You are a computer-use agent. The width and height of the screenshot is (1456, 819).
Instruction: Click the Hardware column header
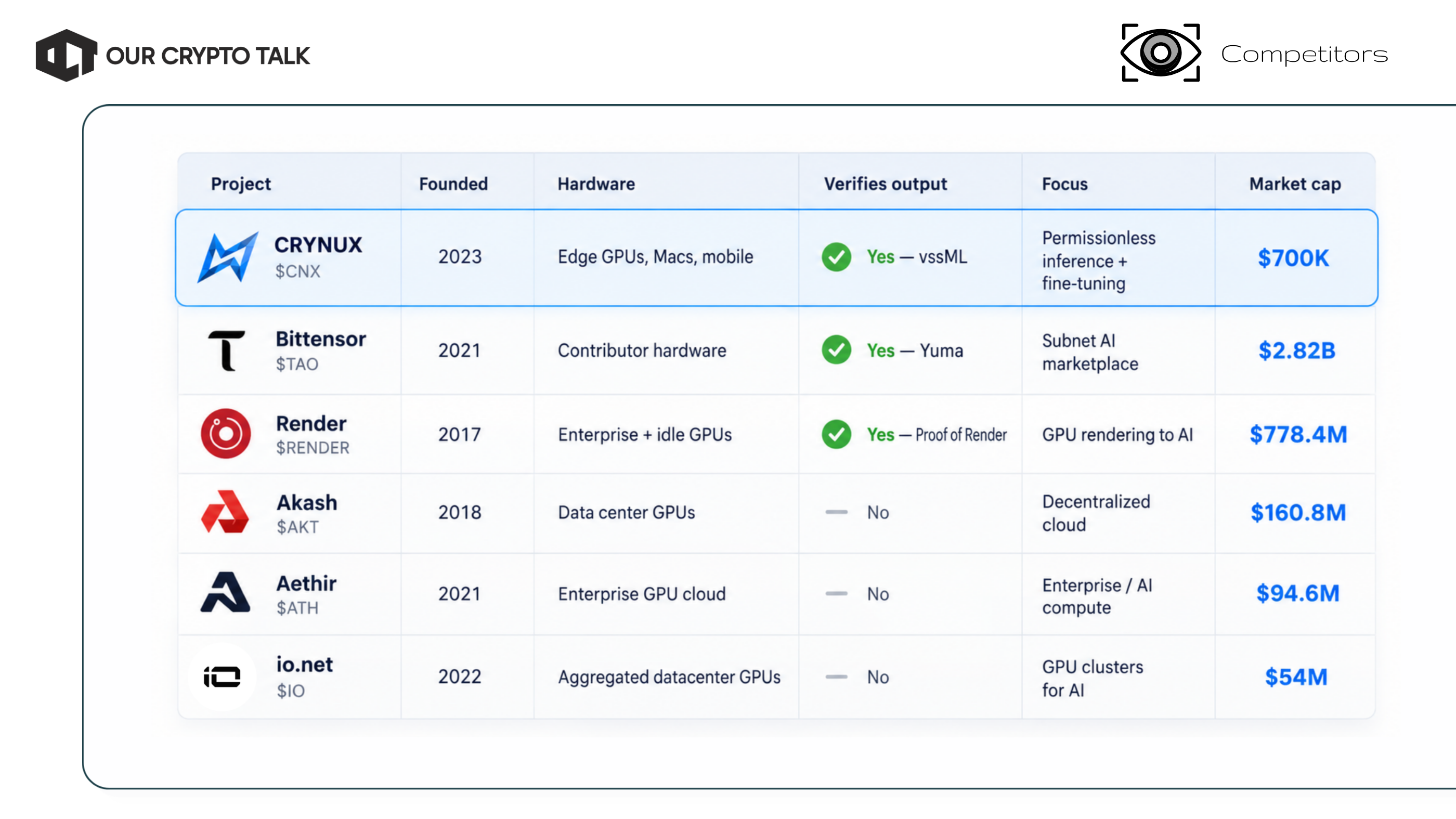click(596, 184)
